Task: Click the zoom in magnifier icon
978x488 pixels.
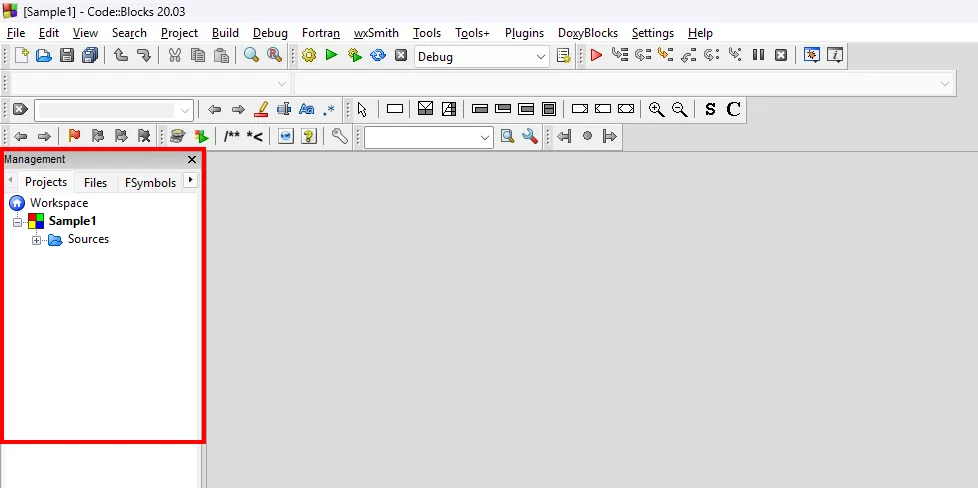Action: point(656,109)
